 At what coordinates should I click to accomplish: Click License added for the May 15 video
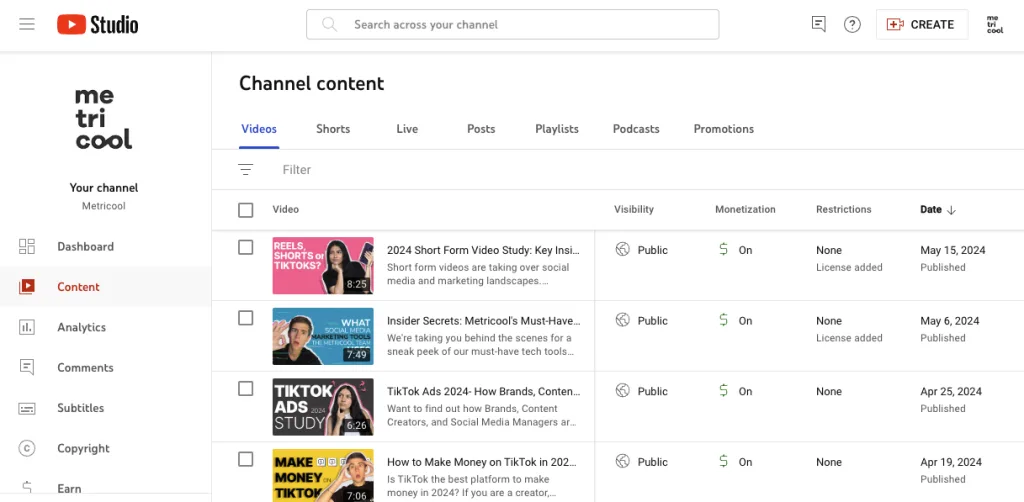click(x=849, y=267)
